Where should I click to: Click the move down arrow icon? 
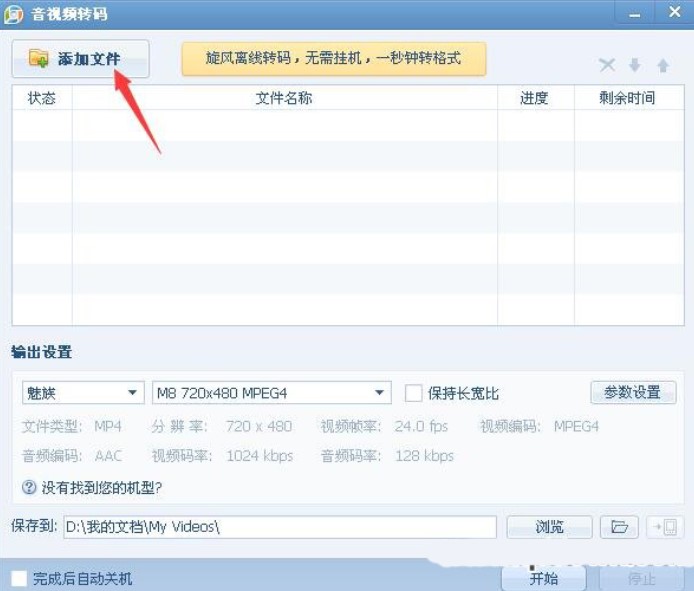pyautogui.click(x=635, y=65)
